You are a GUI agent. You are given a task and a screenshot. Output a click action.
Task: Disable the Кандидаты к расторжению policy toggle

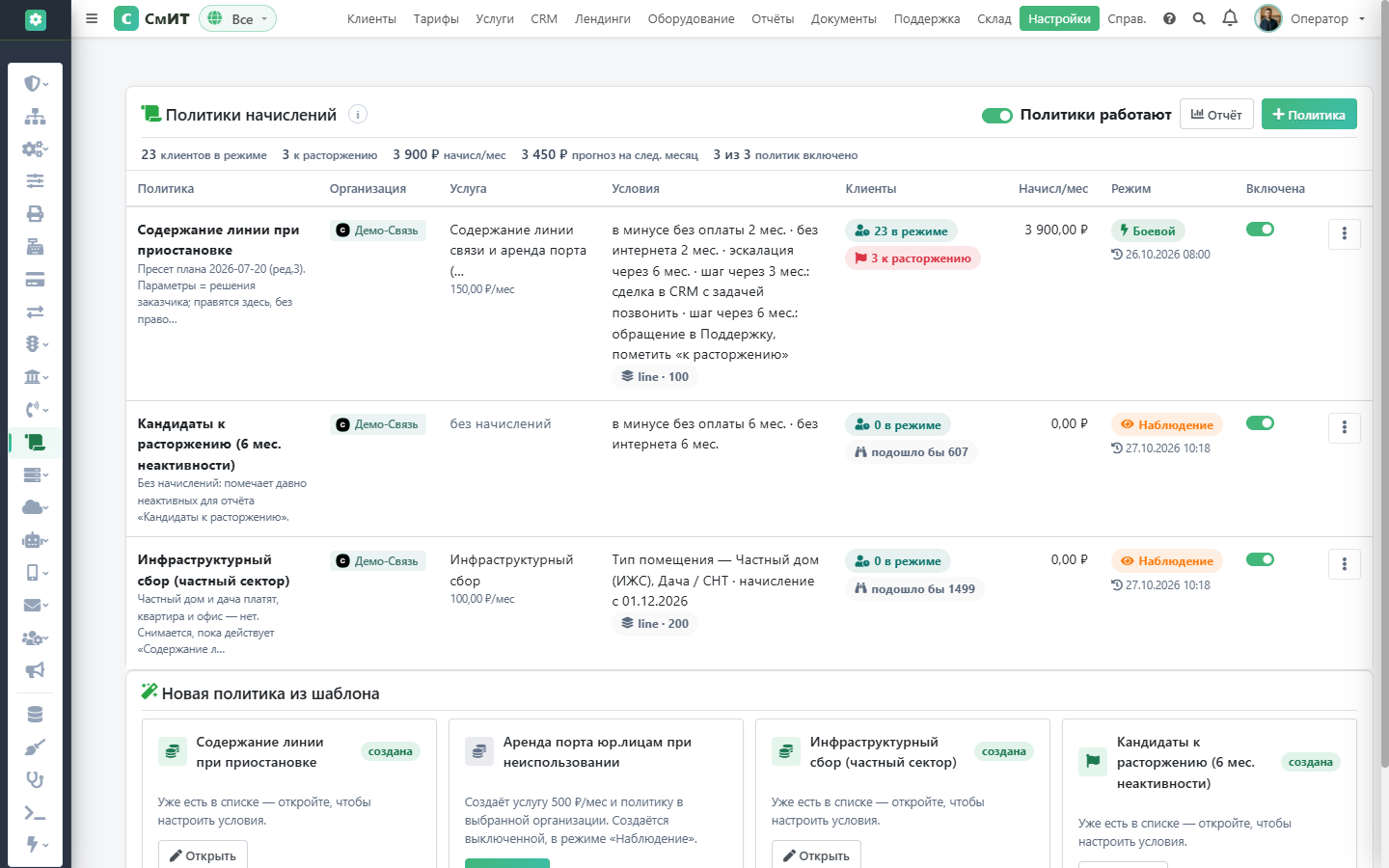pyautogui.click(x=1260, y=423)
